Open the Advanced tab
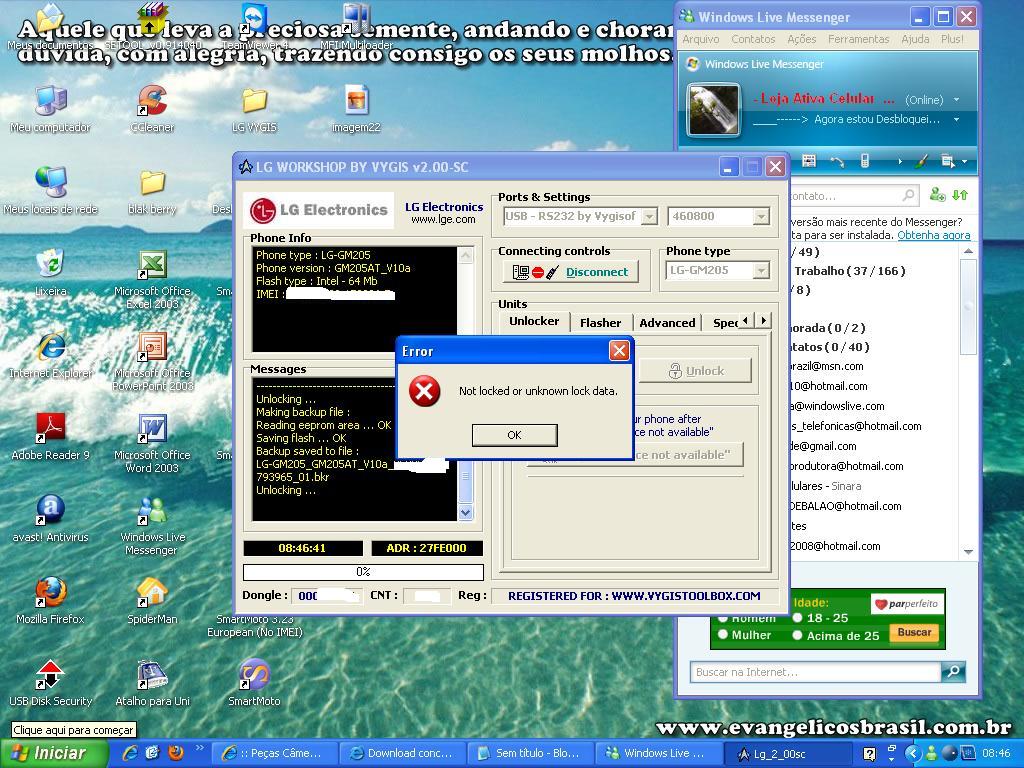This screenshot has height=768, width=1024. pos(667,322)
